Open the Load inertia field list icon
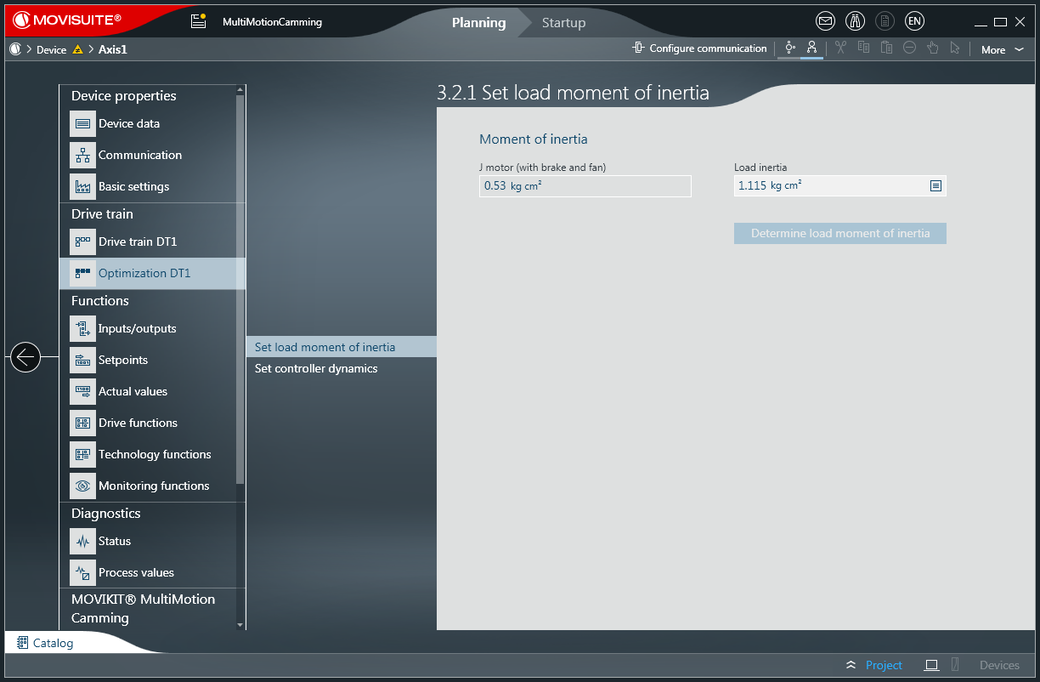1040x682 pixels. [x=936, y=186]
